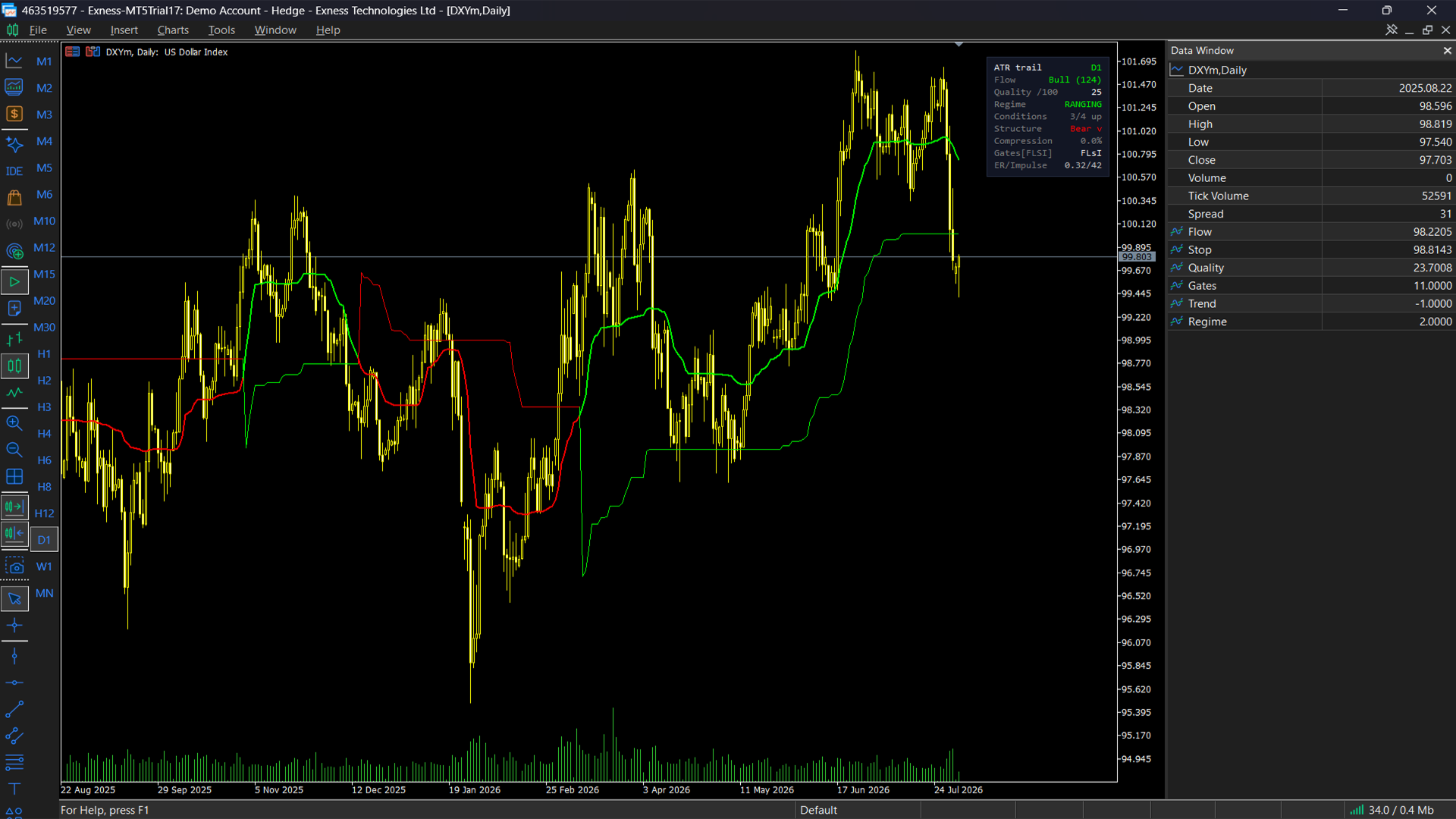
Task: Click the Tick Volume value 52591
Action: 1436,196
